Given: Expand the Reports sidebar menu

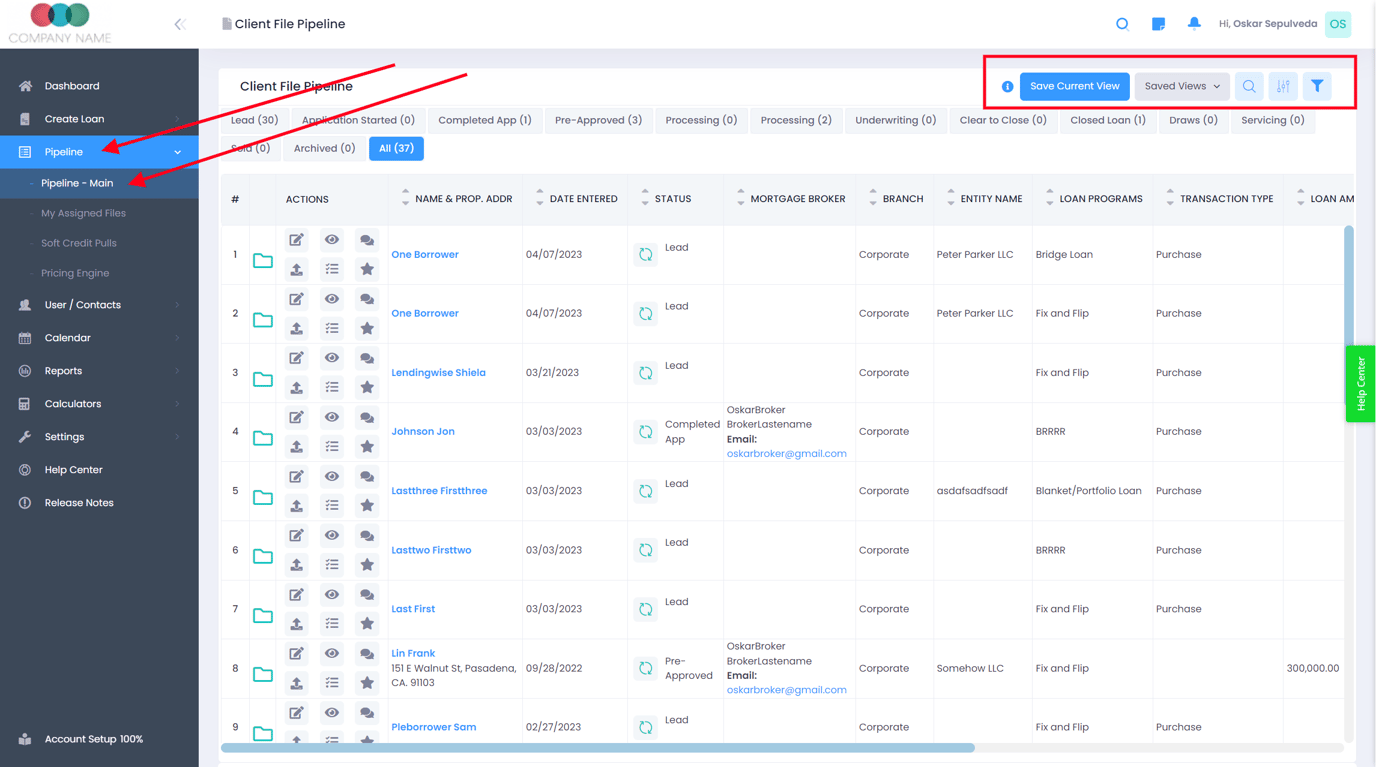Looking at the screenshot, I should (x=99, y=371).
